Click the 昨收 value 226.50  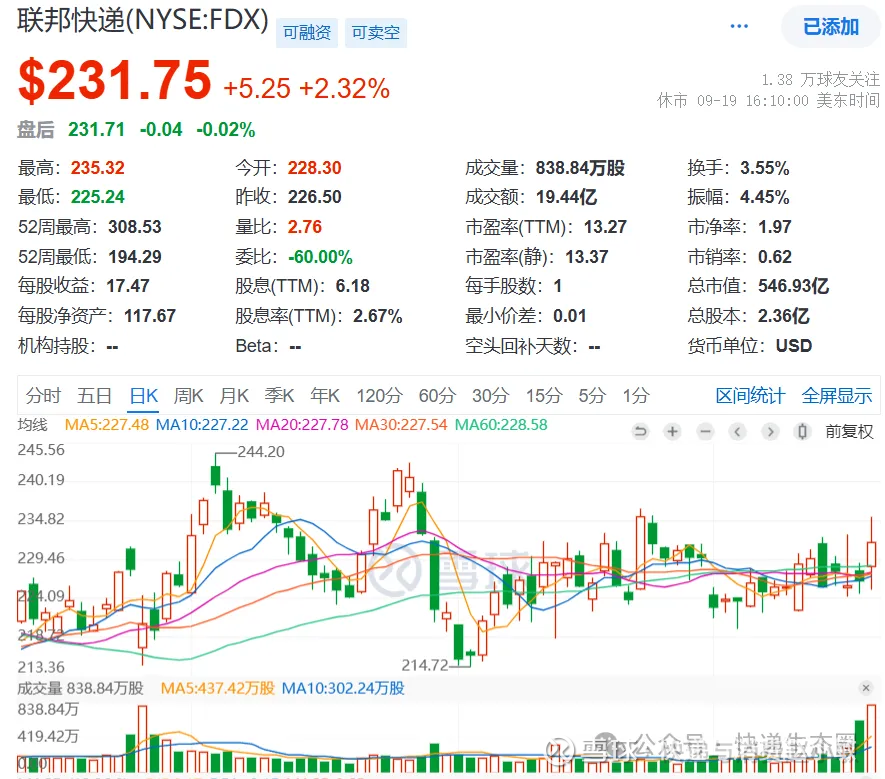(x=314, y=196)
